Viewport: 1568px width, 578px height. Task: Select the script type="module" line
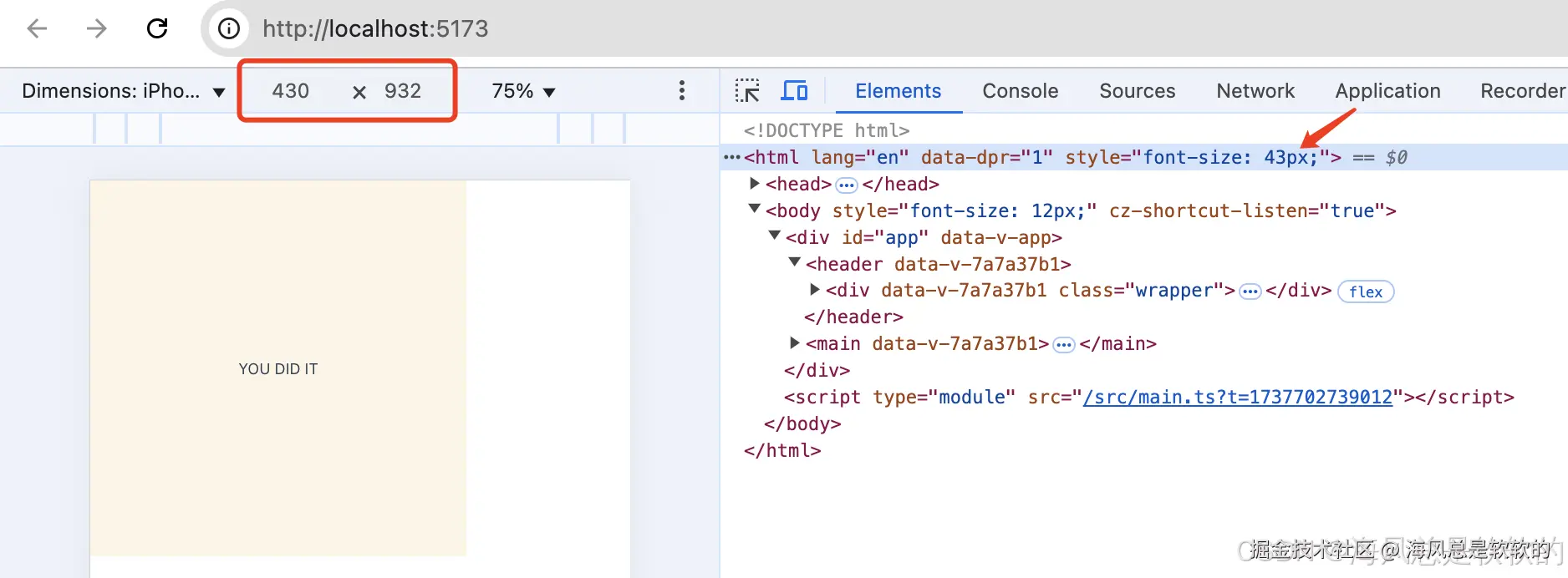point(1149,397)
